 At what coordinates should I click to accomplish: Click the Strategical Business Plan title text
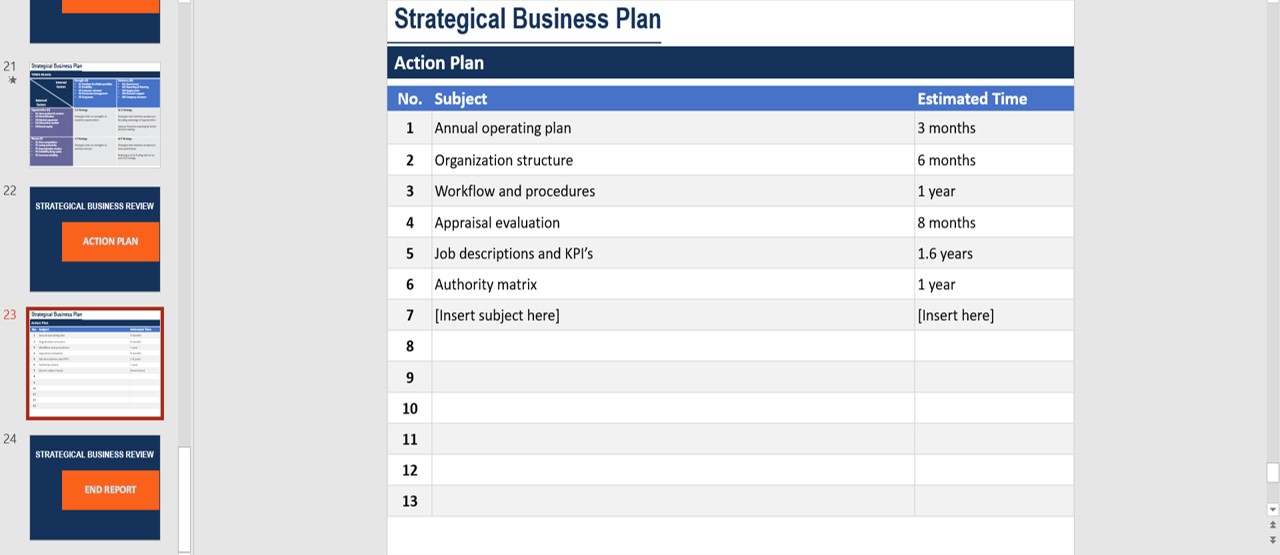point(527,19)
